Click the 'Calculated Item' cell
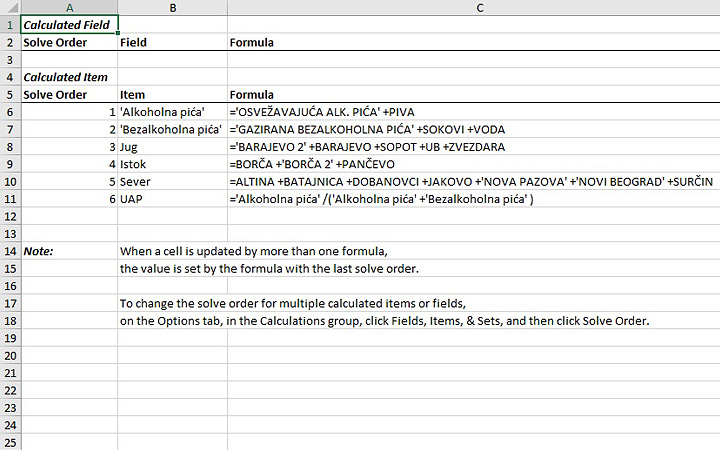 (69, 77)
